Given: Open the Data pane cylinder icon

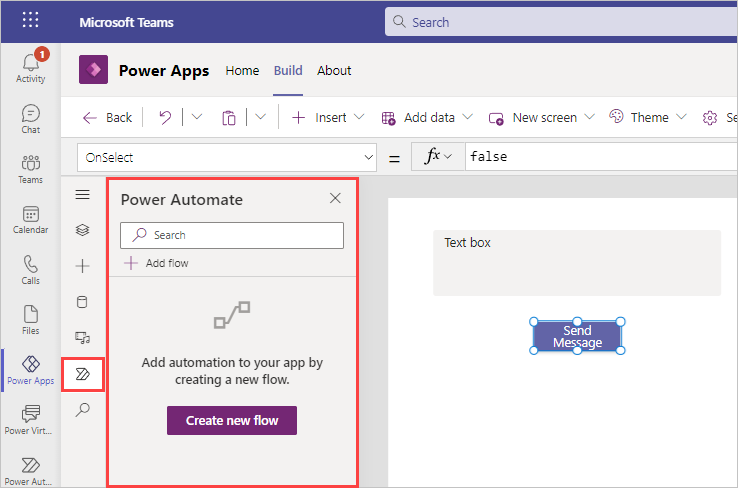Looking at the screenshot, I should [82, 302].
